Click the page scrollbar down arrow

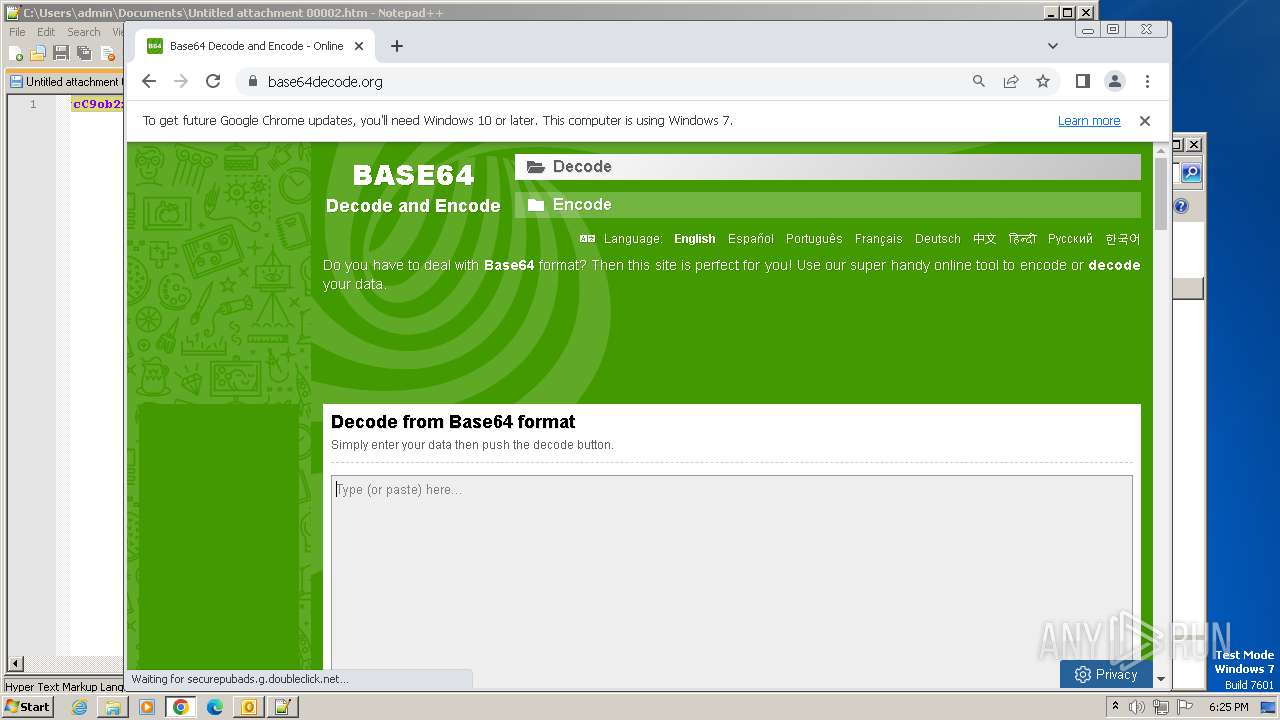[1161, 679]
